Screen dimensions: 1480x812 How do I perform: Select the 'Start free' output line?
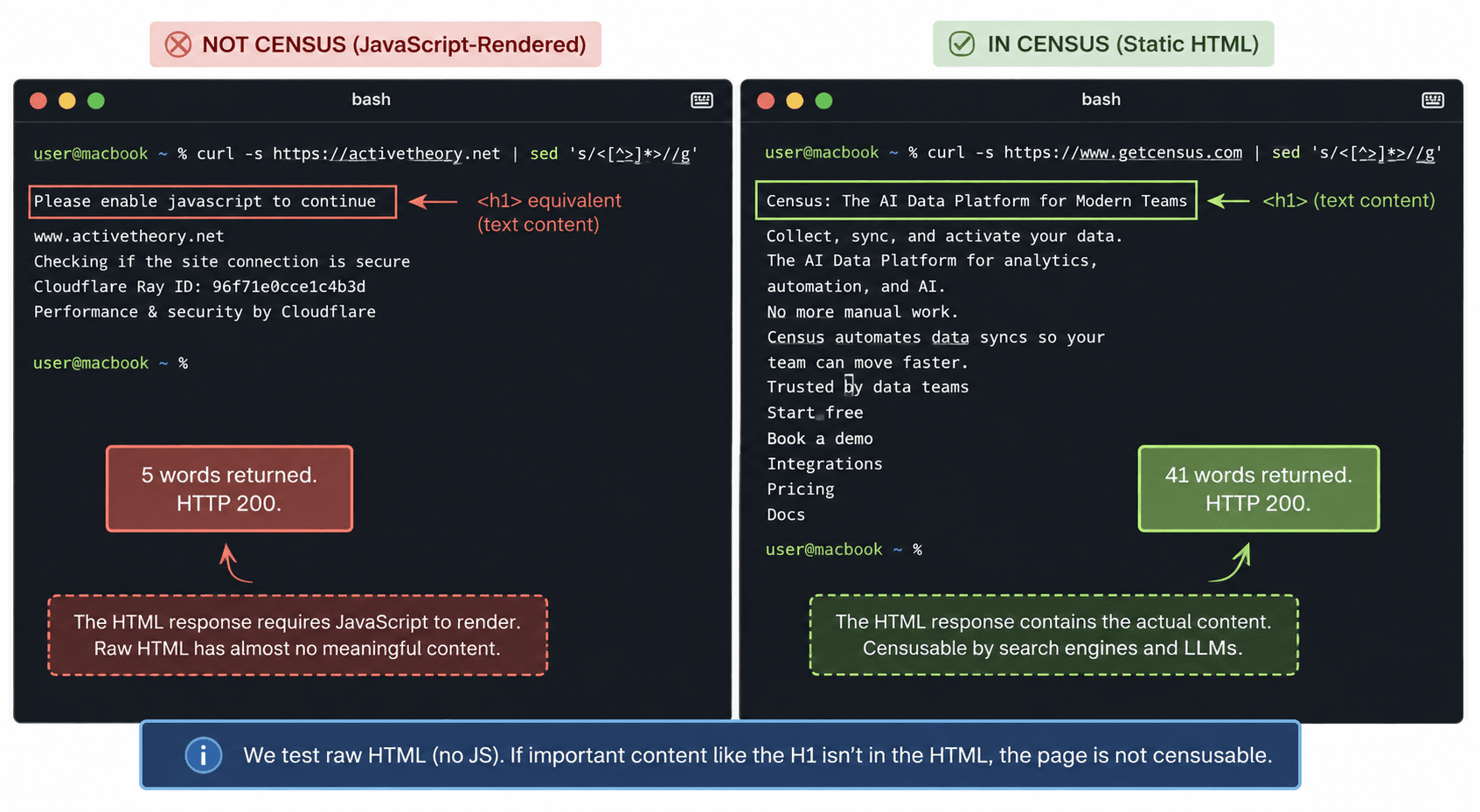click(x=815, y=413)
